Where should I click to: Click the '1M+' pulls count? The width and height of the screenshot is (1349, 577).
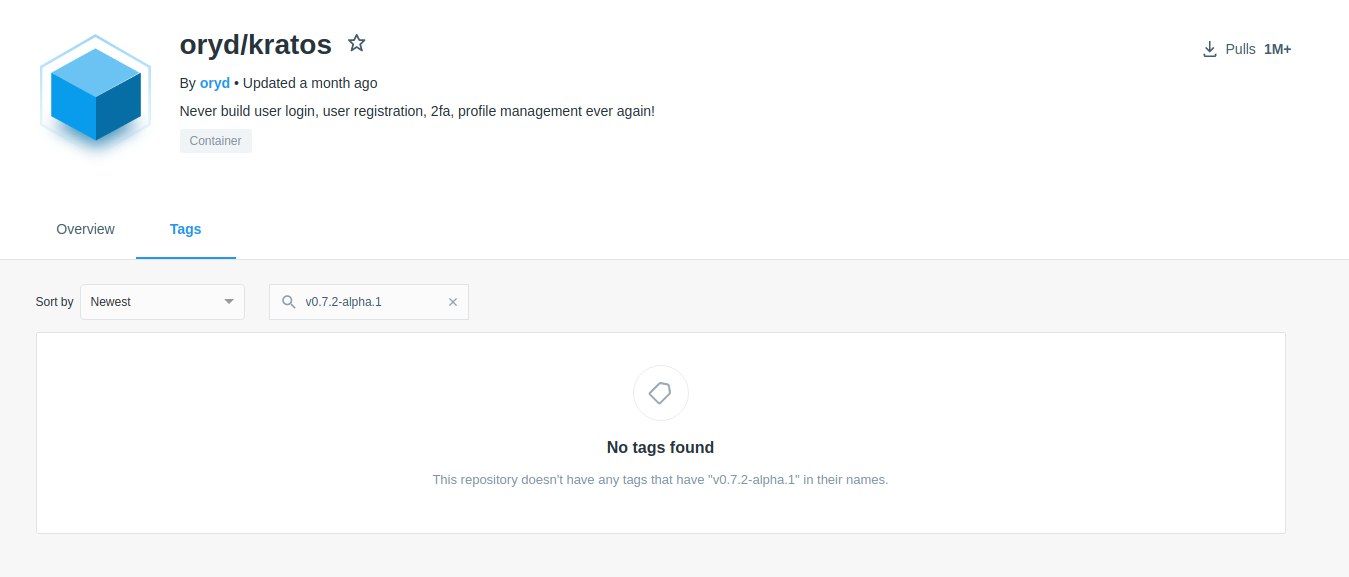[x=1277, y=48]
